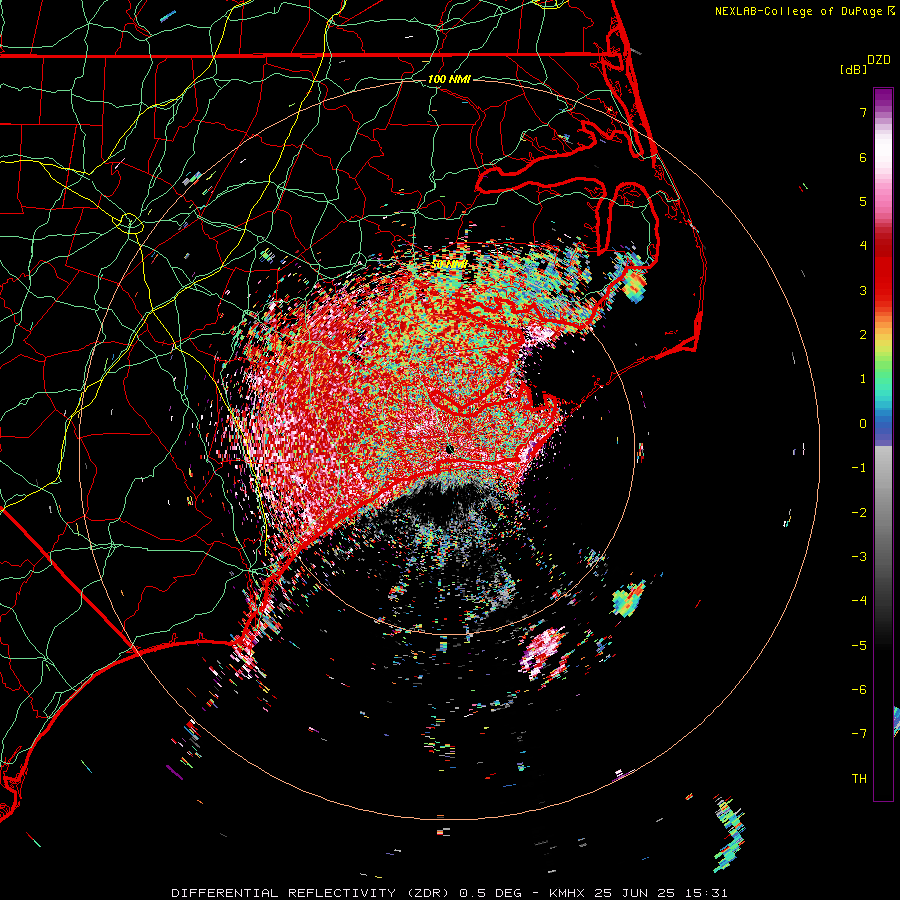
Task: Select the -3 tick label on scale
Action: pos(859,557)
